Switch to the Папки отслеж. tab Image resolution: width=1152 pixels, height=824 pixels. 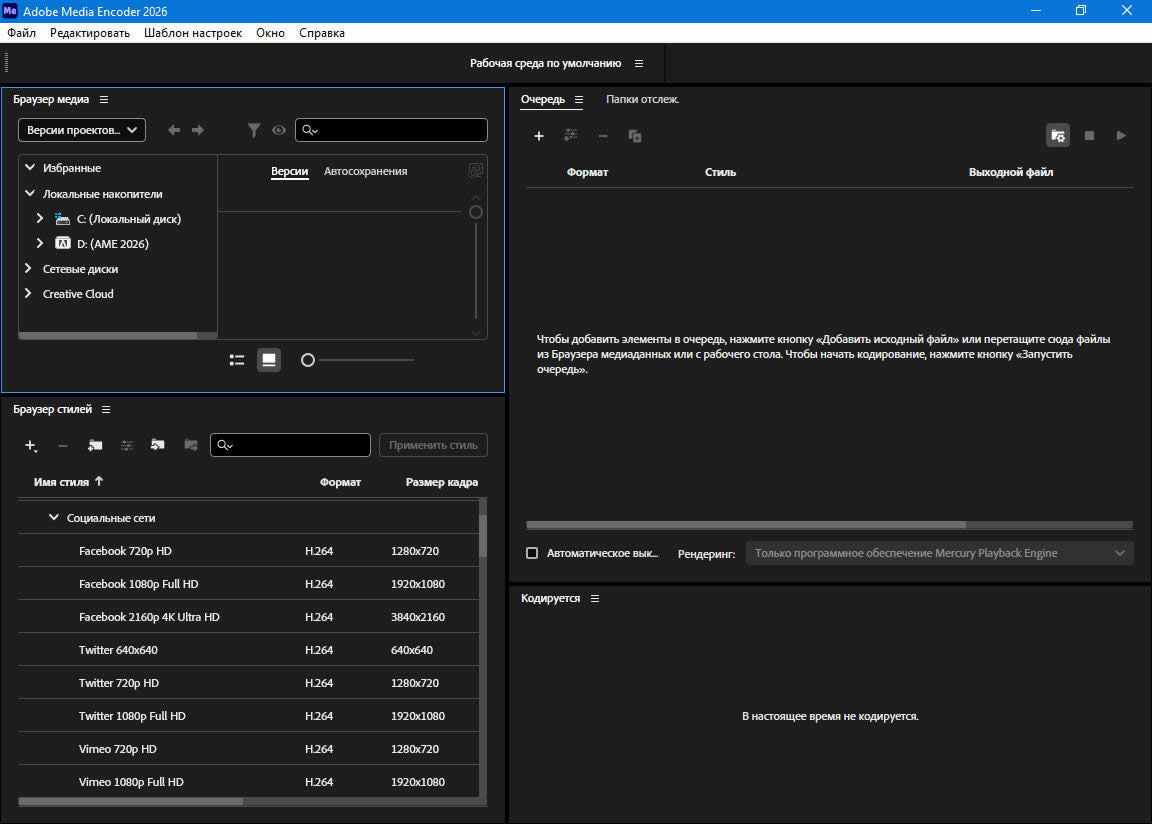point(642,99)
